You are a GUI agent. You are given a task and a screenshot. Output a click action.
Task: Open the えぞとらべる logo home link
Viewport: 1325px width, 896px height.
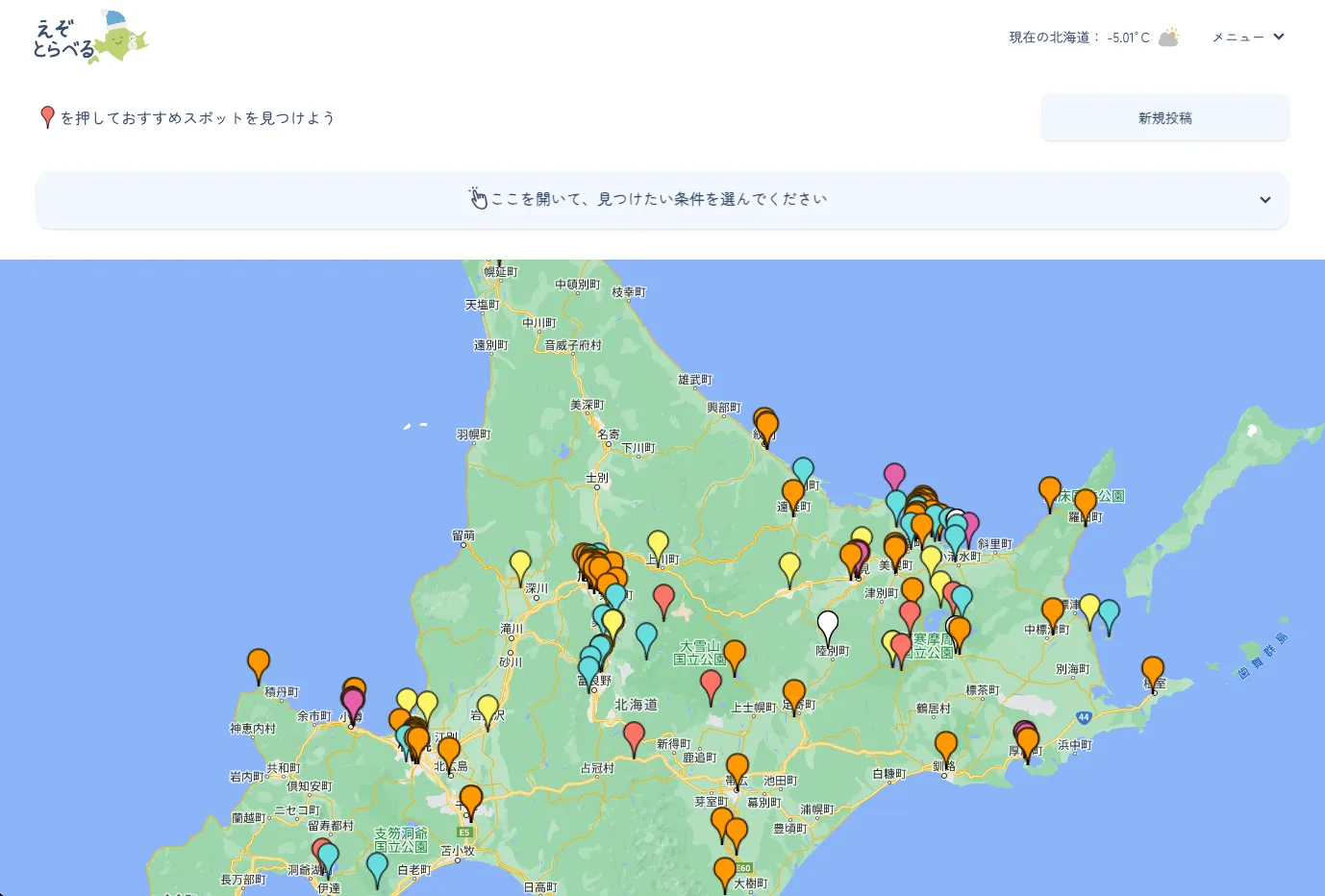(x=90, y=37)
